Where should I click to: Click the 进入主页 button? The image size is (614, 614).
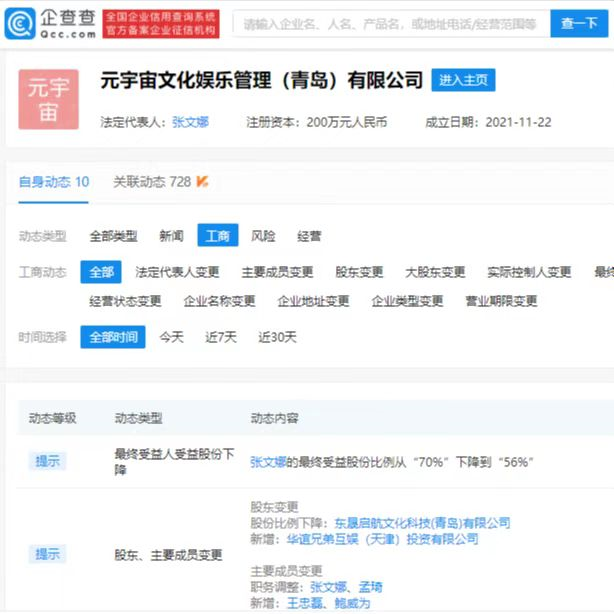pyautogui.click(x=463, y=80)
